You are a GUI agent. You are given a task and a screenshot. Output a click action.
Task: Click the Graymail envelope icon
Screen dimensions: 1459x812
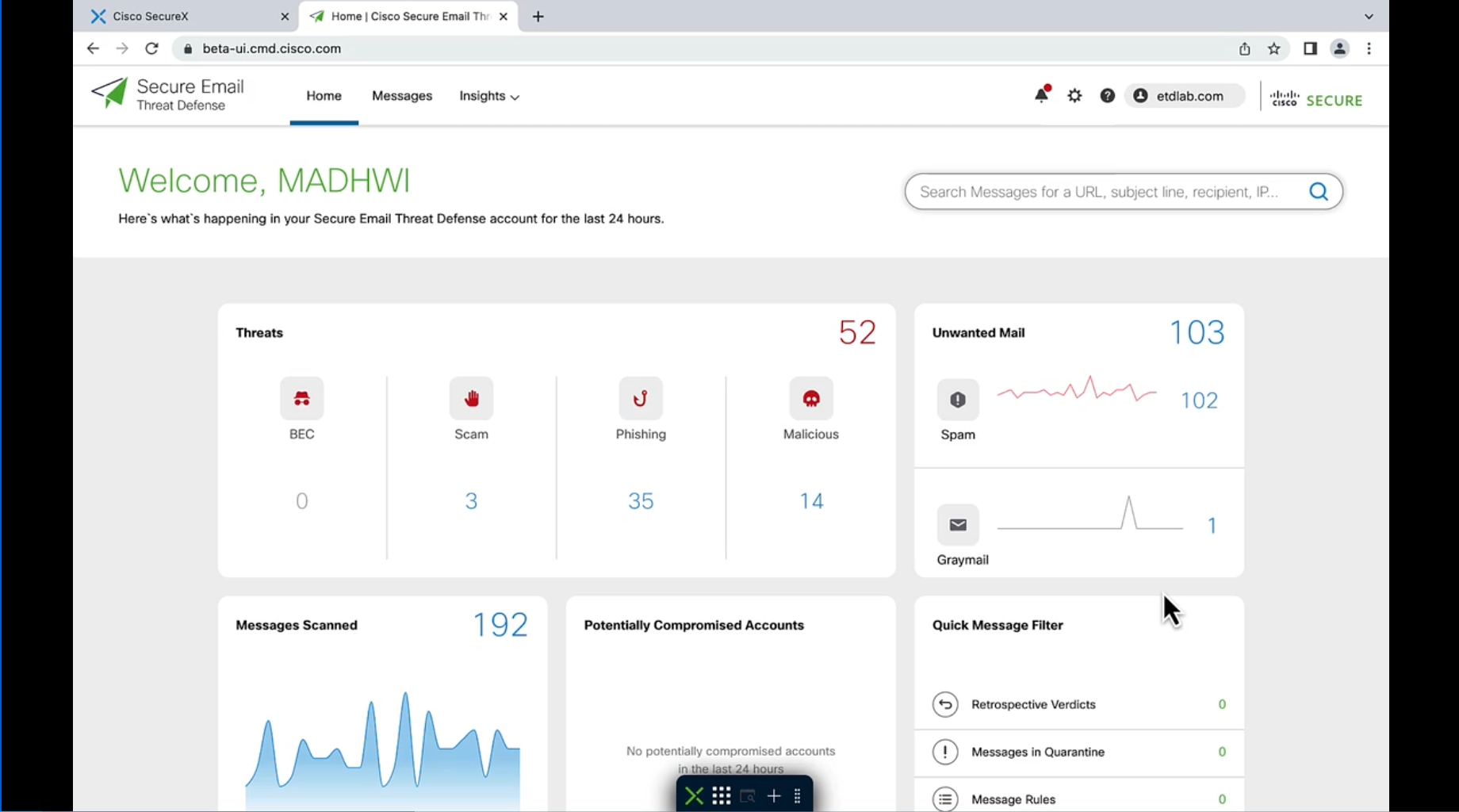(958, 525)
